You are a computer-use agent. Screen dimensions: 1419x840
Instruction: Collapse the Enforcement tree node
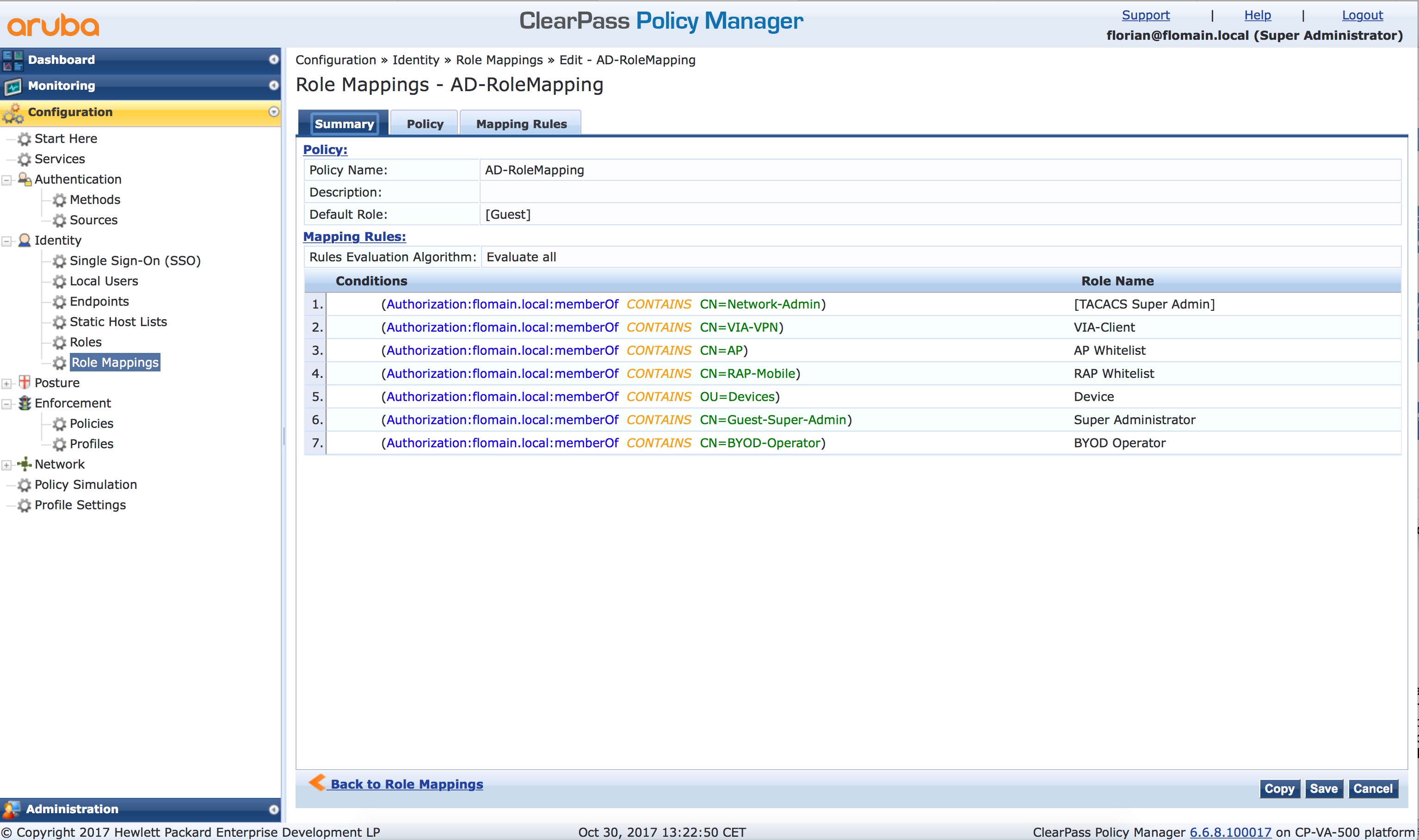click(7, 404)
